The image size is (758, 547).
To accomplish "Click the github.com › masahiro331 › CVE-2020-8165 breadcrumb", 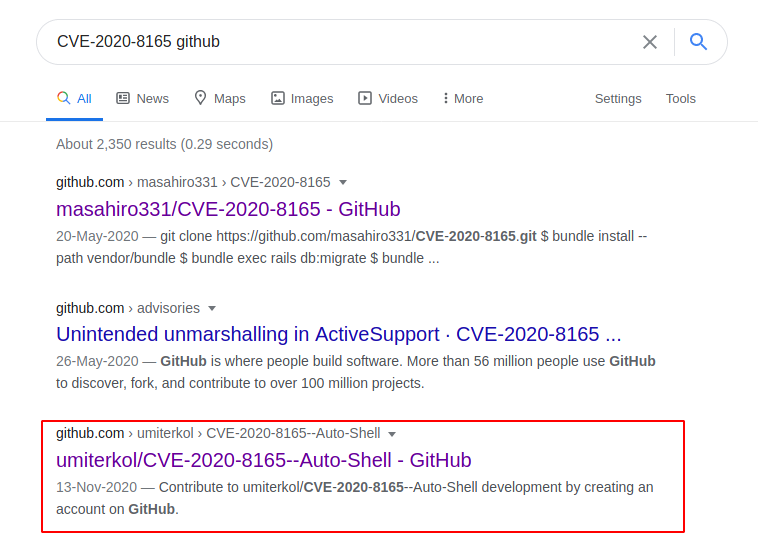I will (x=193, y=182).
